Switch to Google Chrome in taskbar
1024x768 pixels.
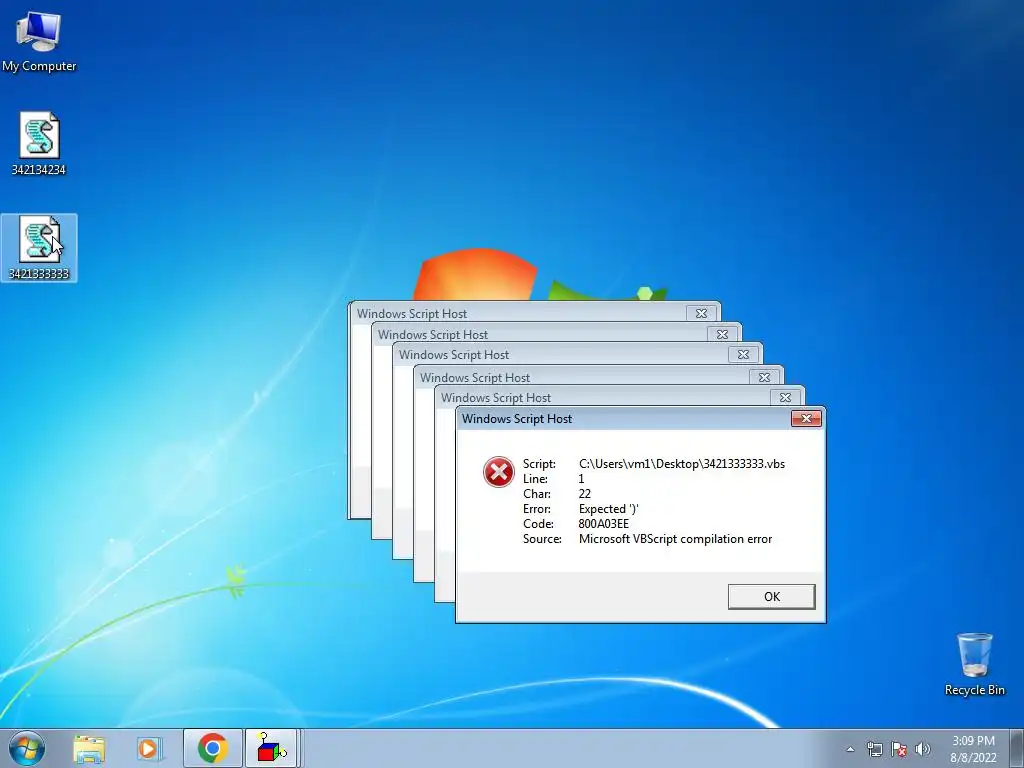212,748
